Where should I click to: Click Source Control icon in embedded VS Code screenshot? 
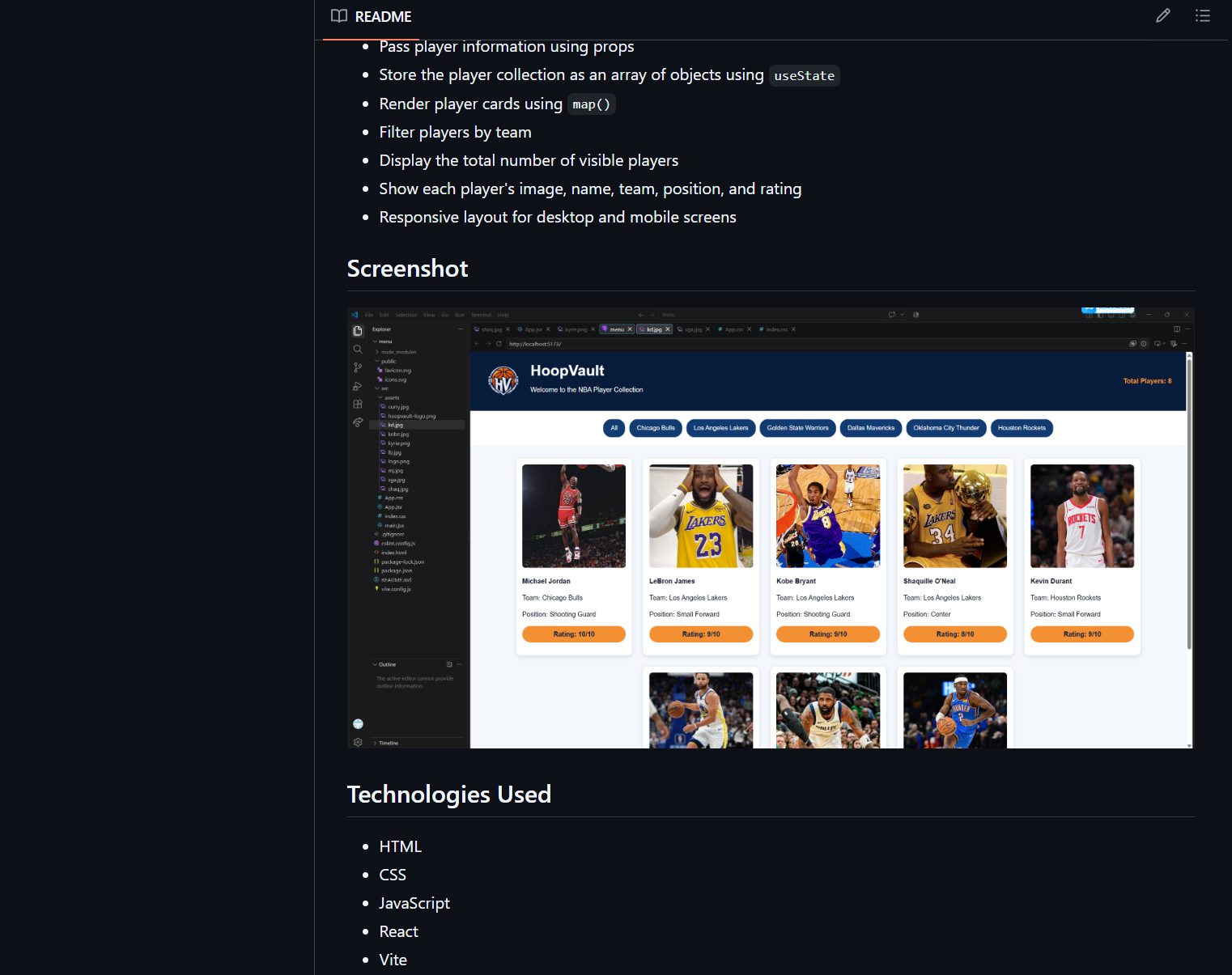(358, 367)
